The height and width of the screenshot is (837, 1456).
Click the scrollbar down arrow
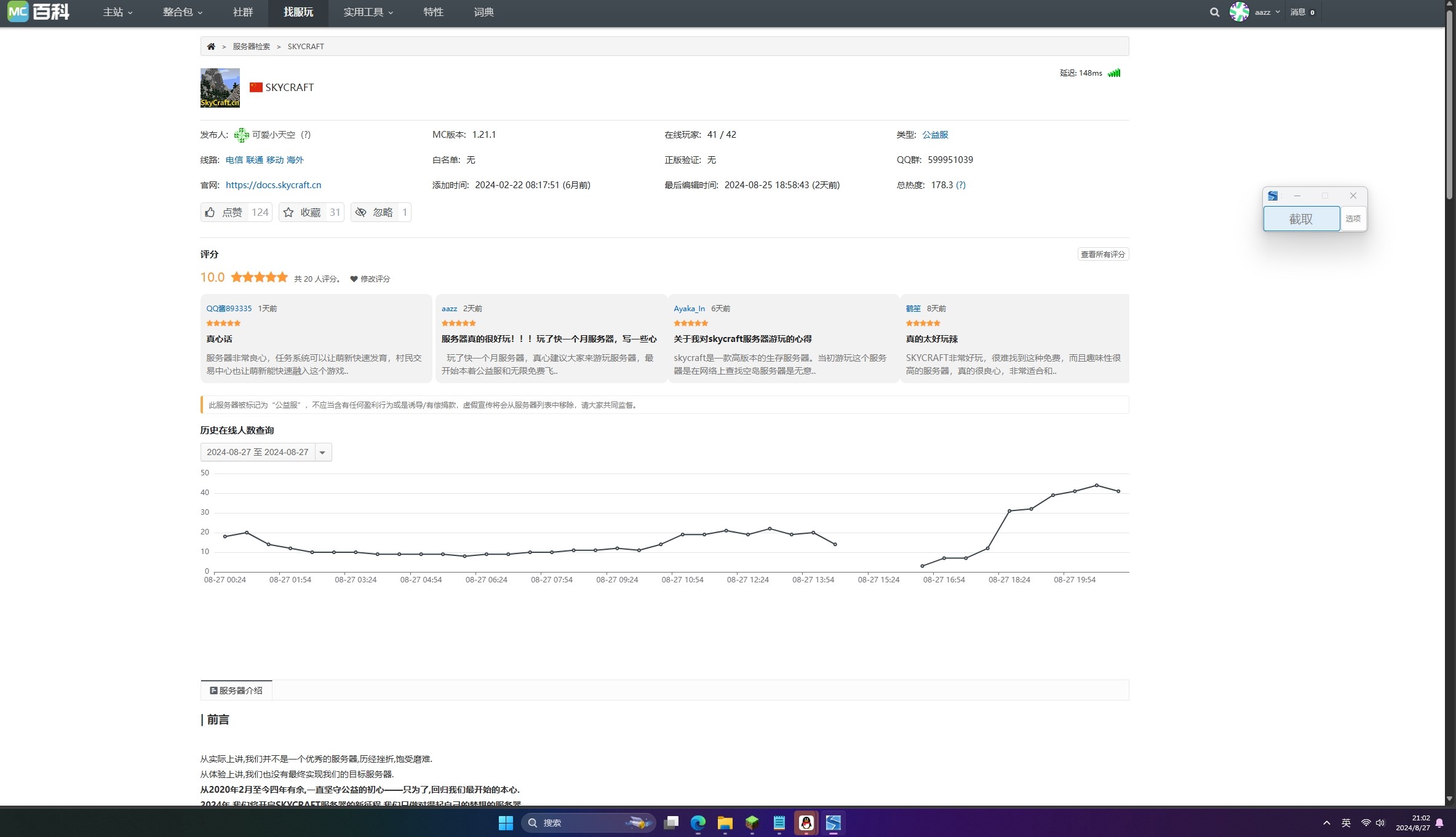point(1450,799)
